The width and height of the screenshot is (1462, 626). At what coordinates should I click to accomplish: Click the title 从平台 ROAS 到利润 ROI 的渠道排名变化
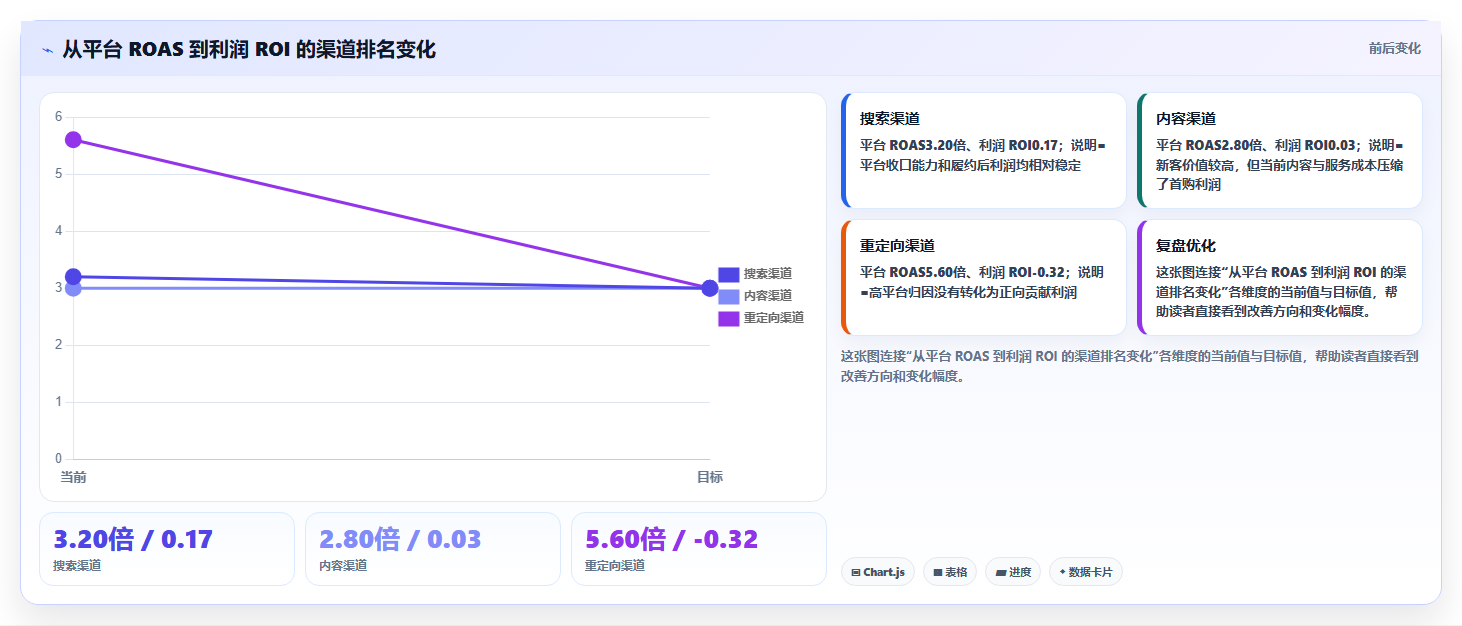(249, 49)
